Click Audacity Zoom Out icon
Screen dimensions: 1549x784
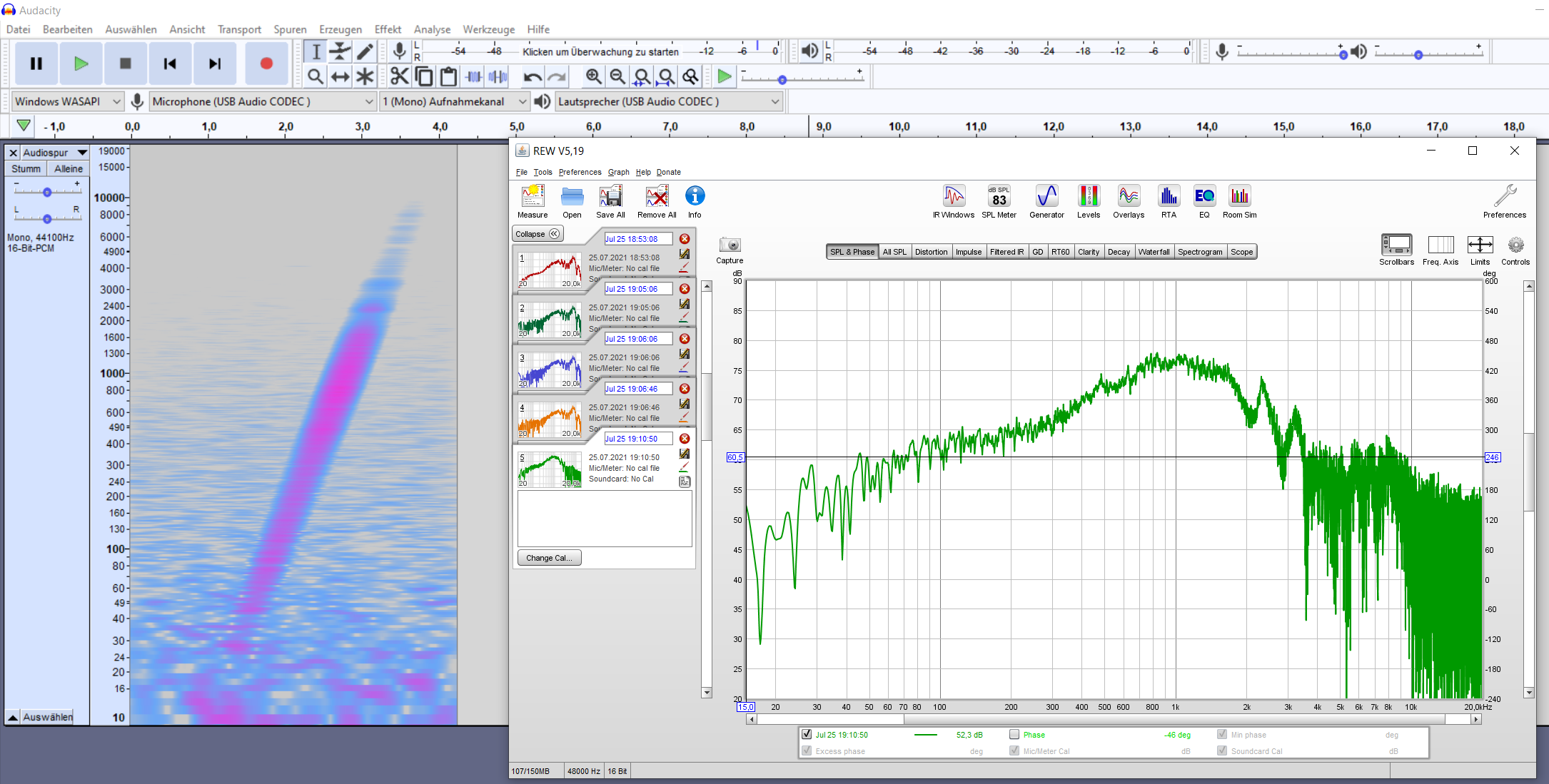tap(617, 76)
